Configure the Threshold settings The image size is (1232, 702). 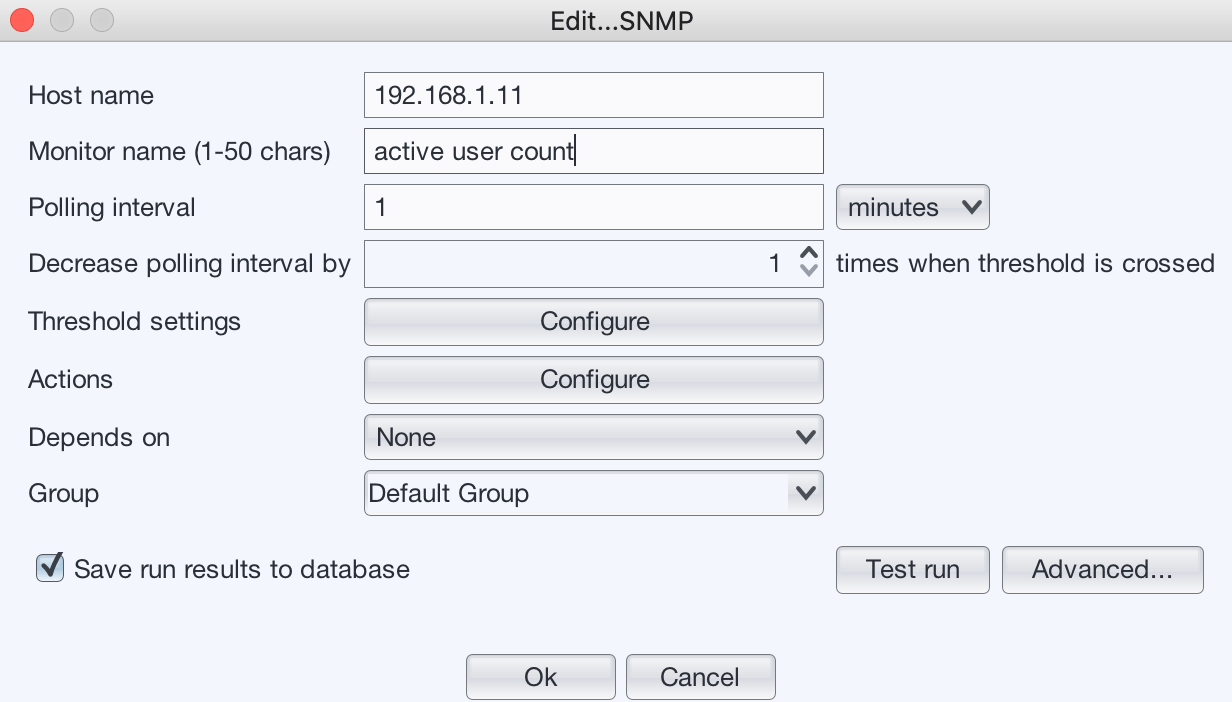click(594, 321)
